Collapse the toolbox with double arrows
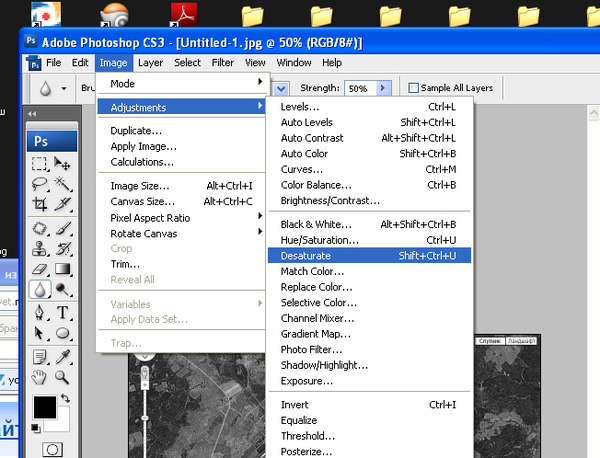 point(32,114)
